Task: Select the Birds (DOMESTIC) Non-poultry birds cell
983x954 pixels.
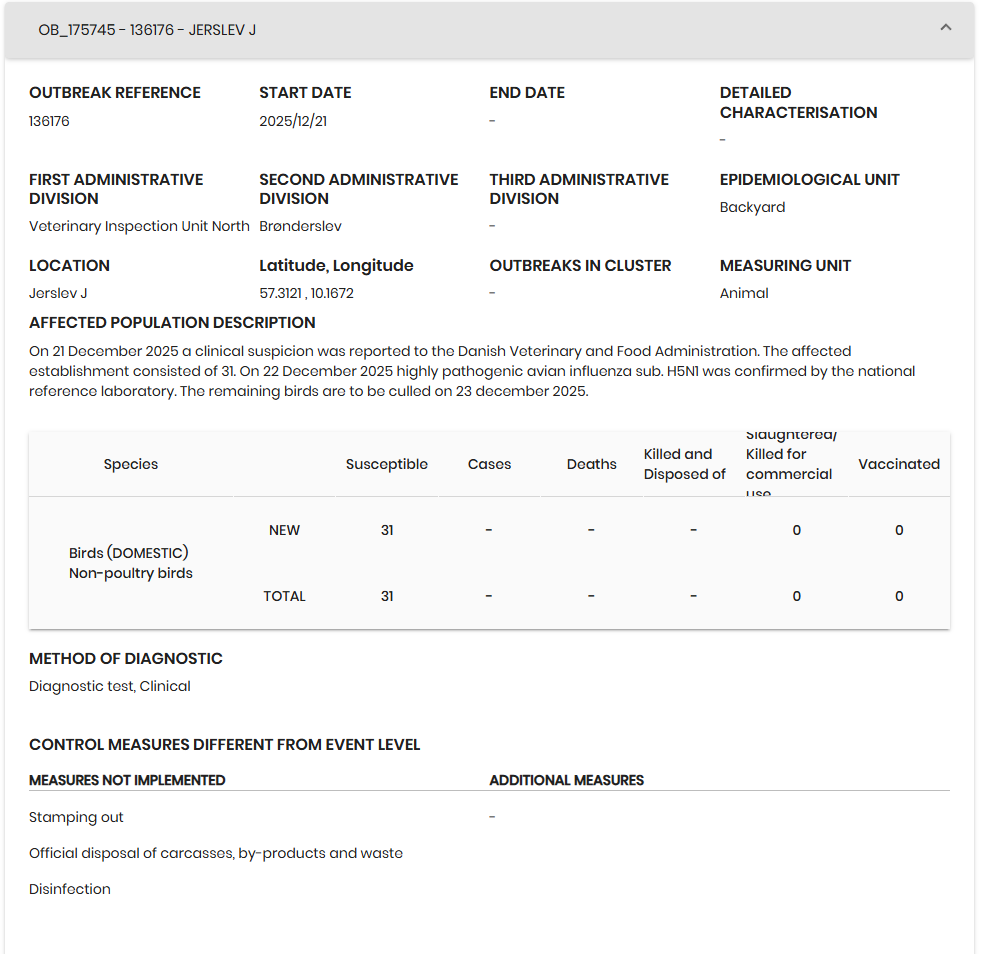Action: 130,563
